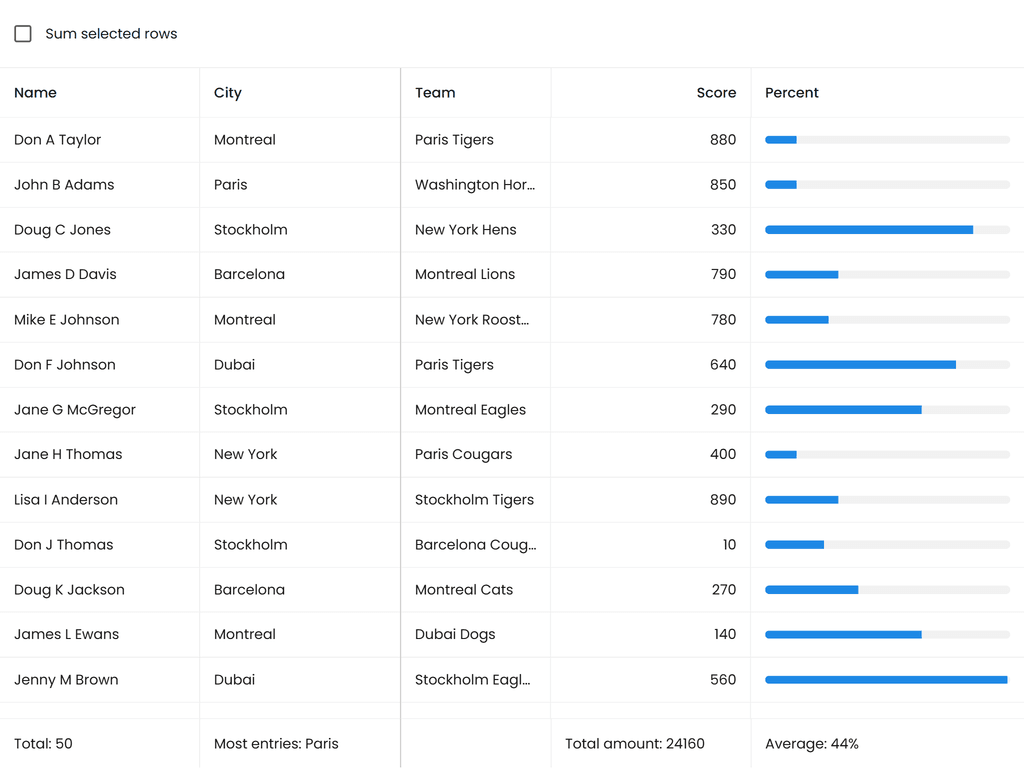Click the Total amount footer cell
The image size is (1024, 768).
coord(635,744)
